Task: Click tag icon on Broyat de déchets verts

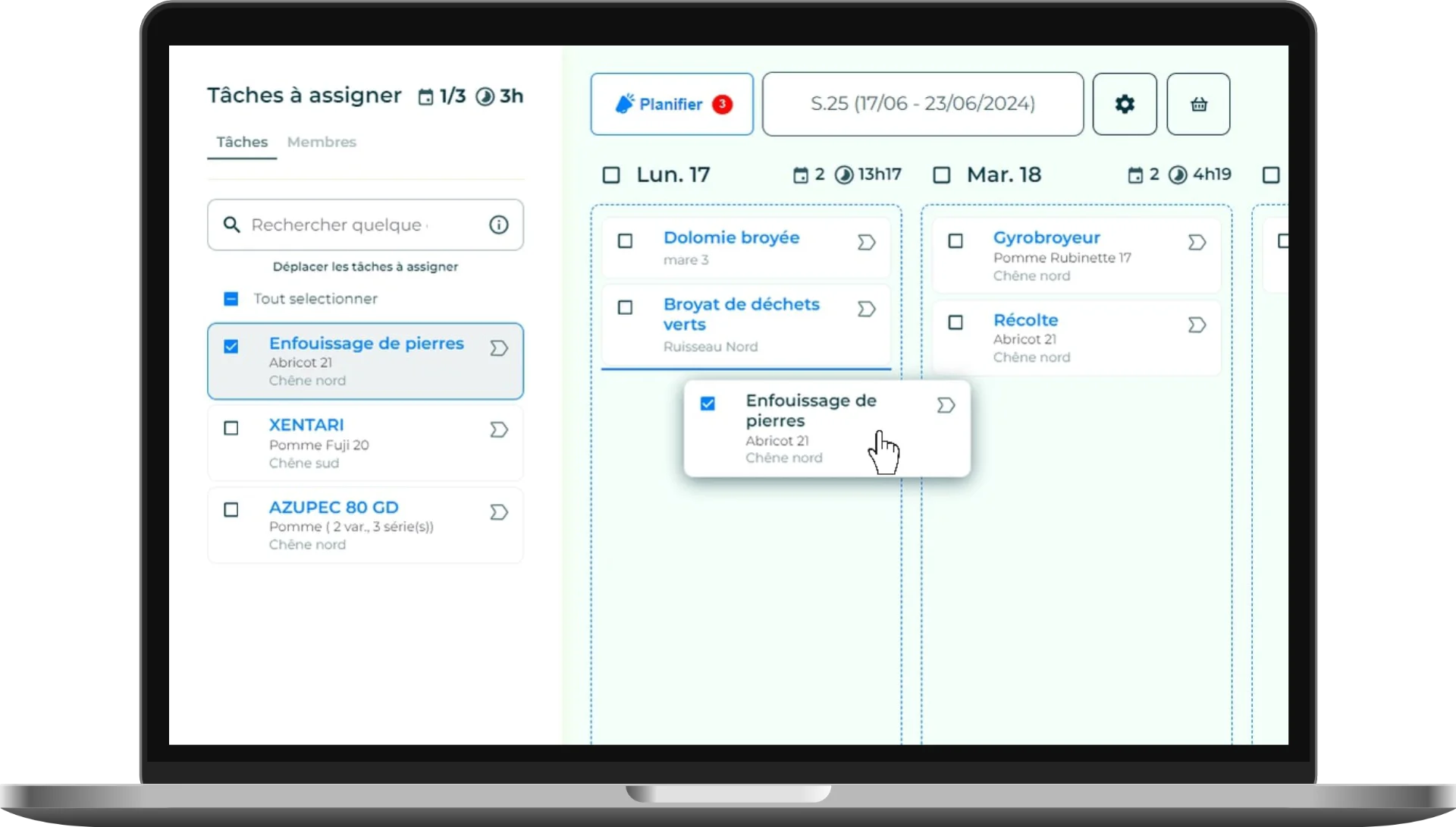Action: tap(866, 310)
